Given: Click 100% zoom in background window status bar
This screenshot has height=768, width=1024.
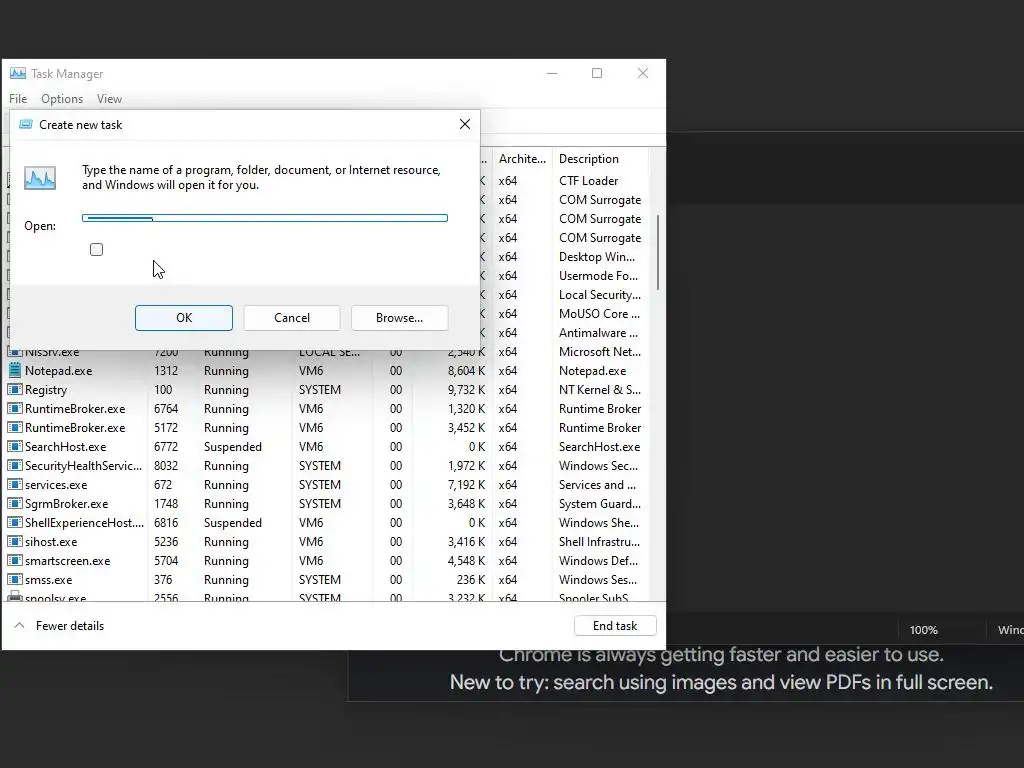Looking at the screenshot, I should point(923,630).
